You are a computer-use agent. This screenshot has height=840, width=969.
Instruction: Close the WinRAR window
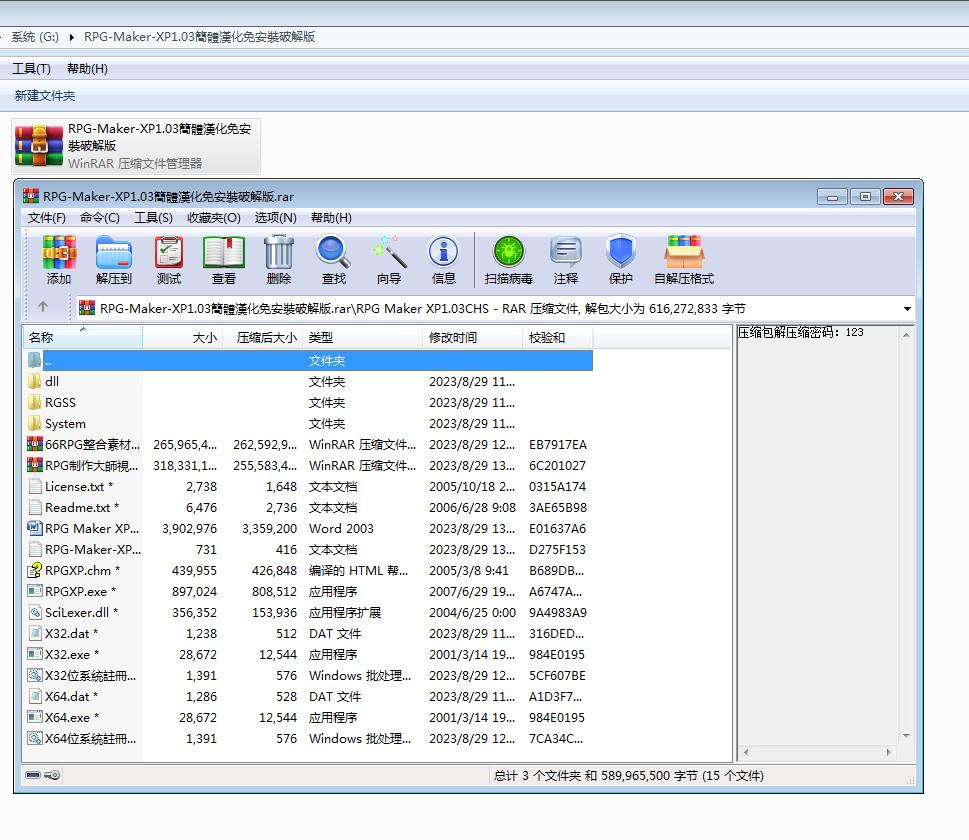click(x=898, y=197)
